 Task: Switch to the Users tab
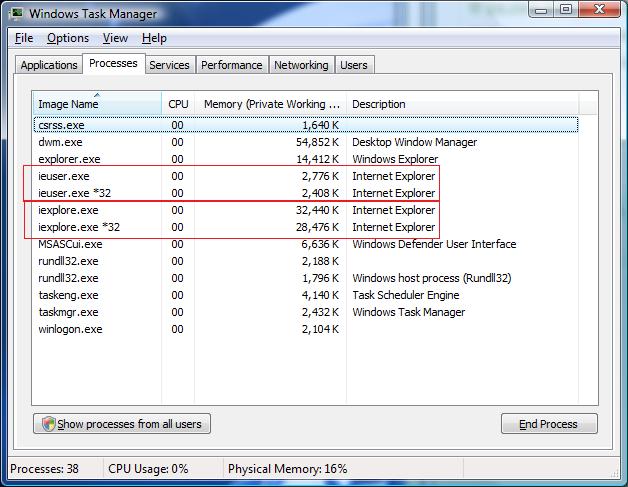pos(354,65)
